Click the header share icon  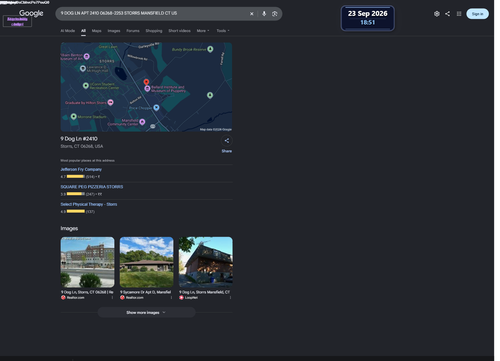coord(448,14)
